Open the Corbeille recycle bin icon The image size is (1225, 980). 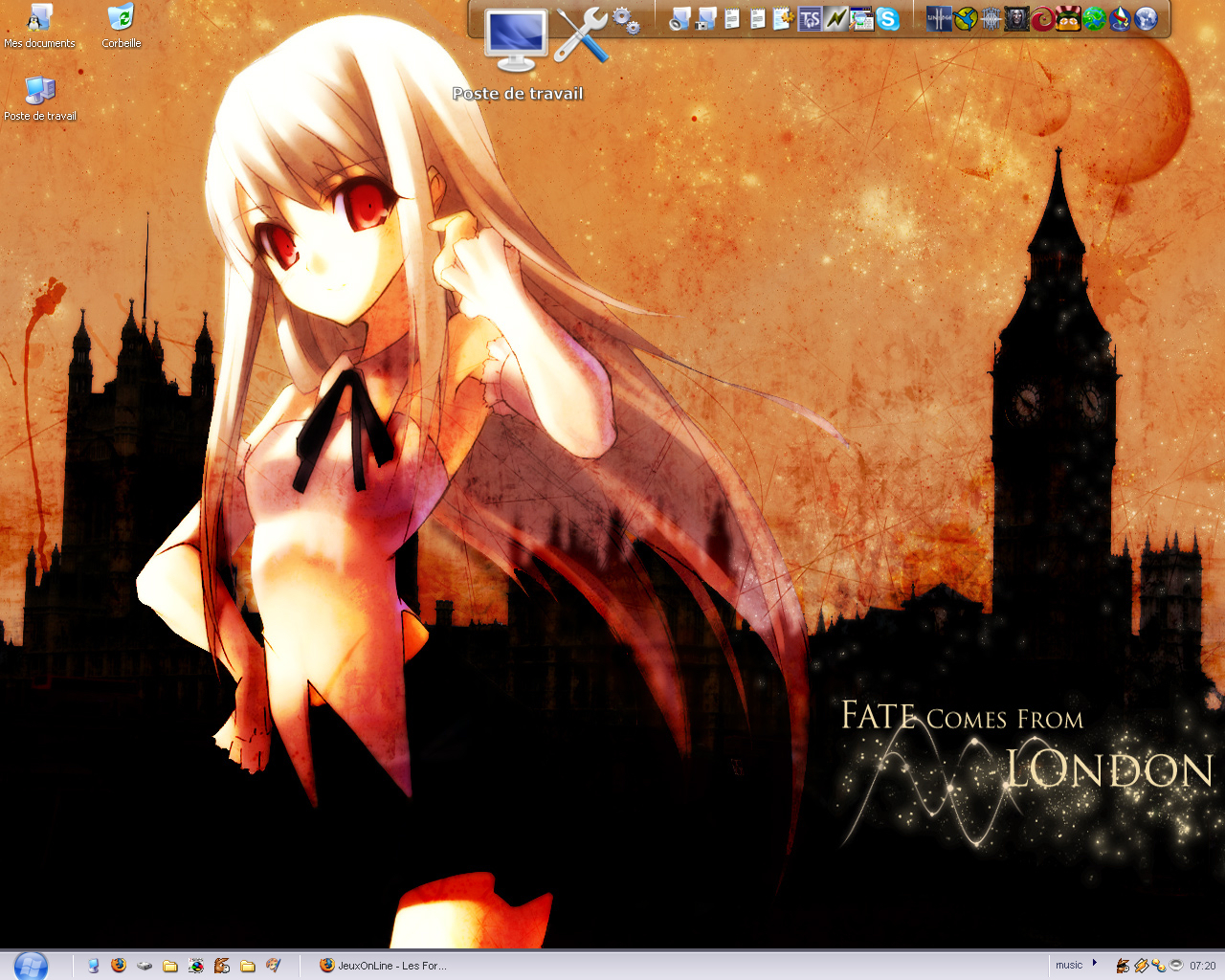coord(122,26)
